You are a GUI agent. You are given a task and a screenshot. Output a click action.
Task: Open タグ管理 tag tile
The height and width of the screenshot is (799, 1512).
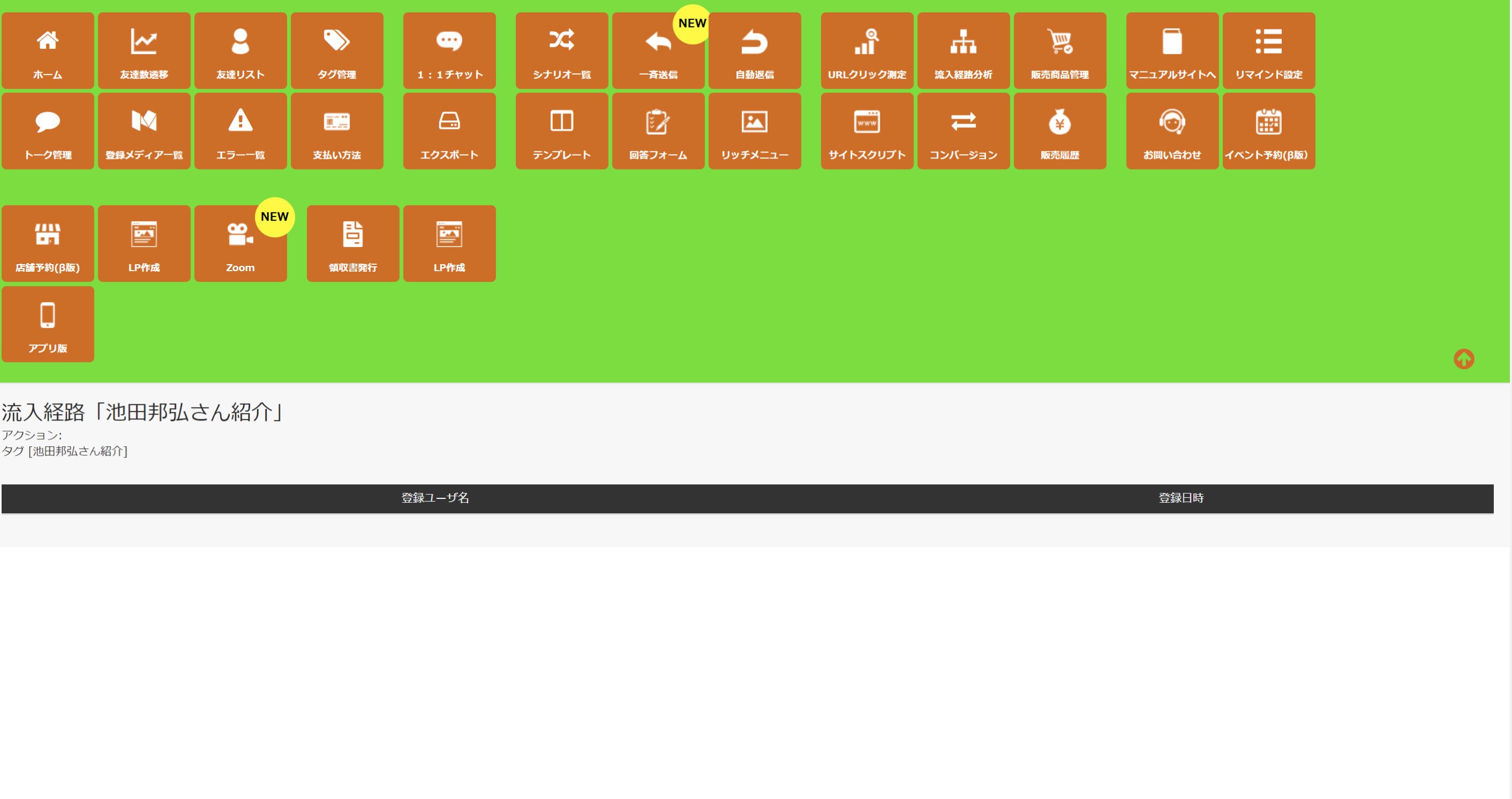pos(337,50)
